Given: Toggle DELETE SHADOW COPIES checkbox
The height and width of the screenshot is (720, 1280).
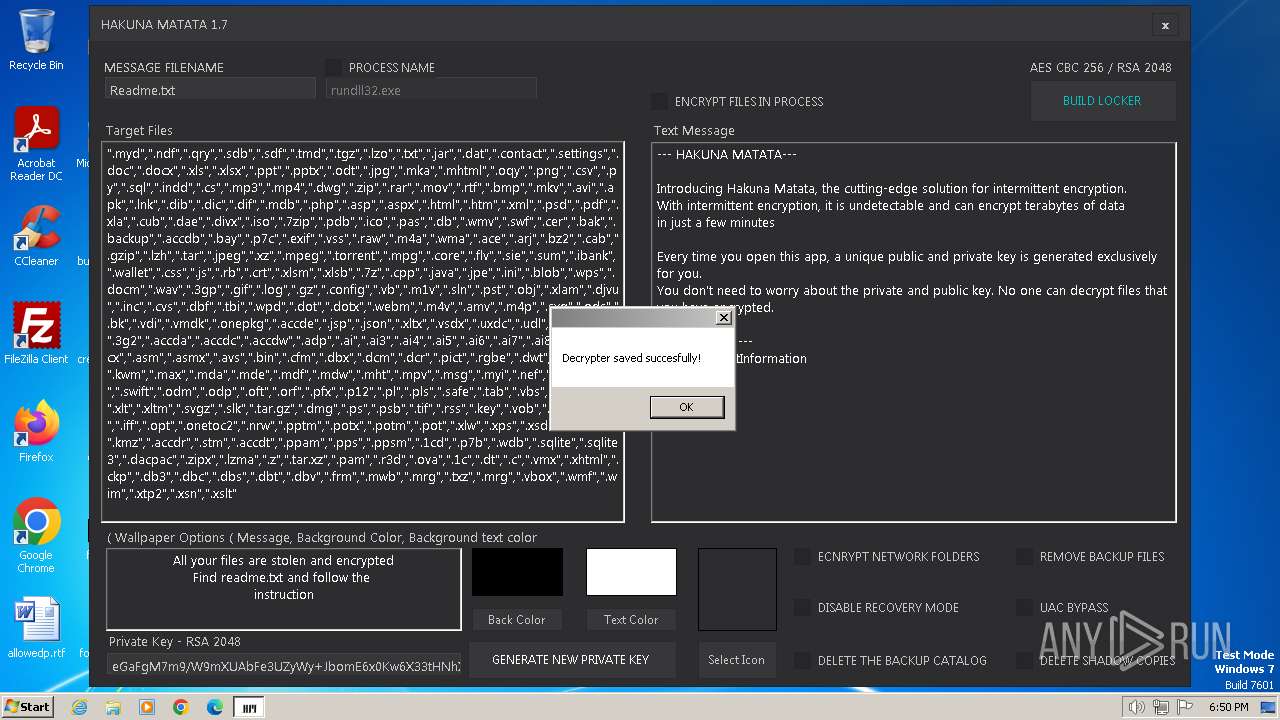Looking at the screenshot, I should [1024, 660].
